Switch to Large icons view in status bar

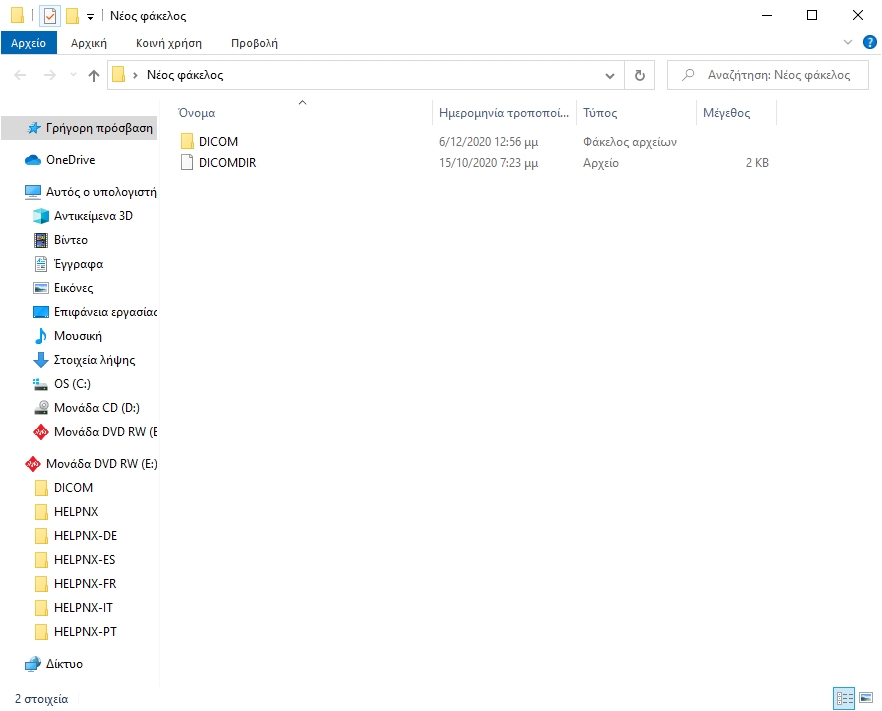point(866,699)
